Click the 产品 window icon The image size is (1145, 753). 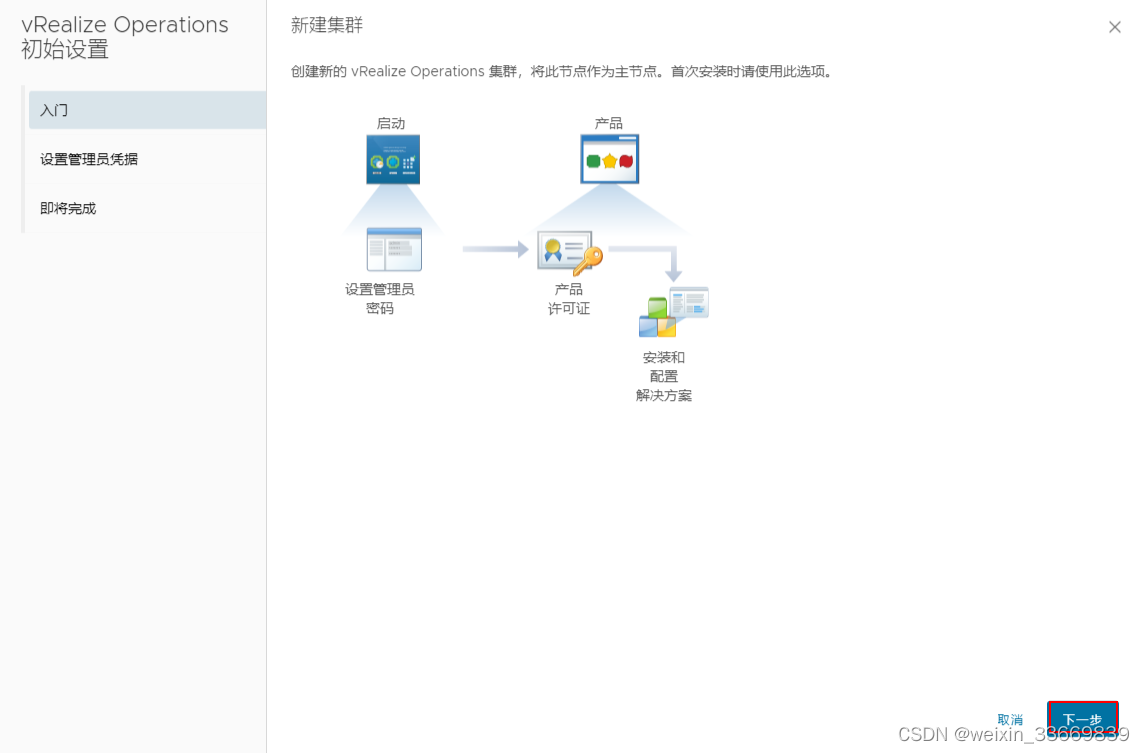(x=610, y=158)
